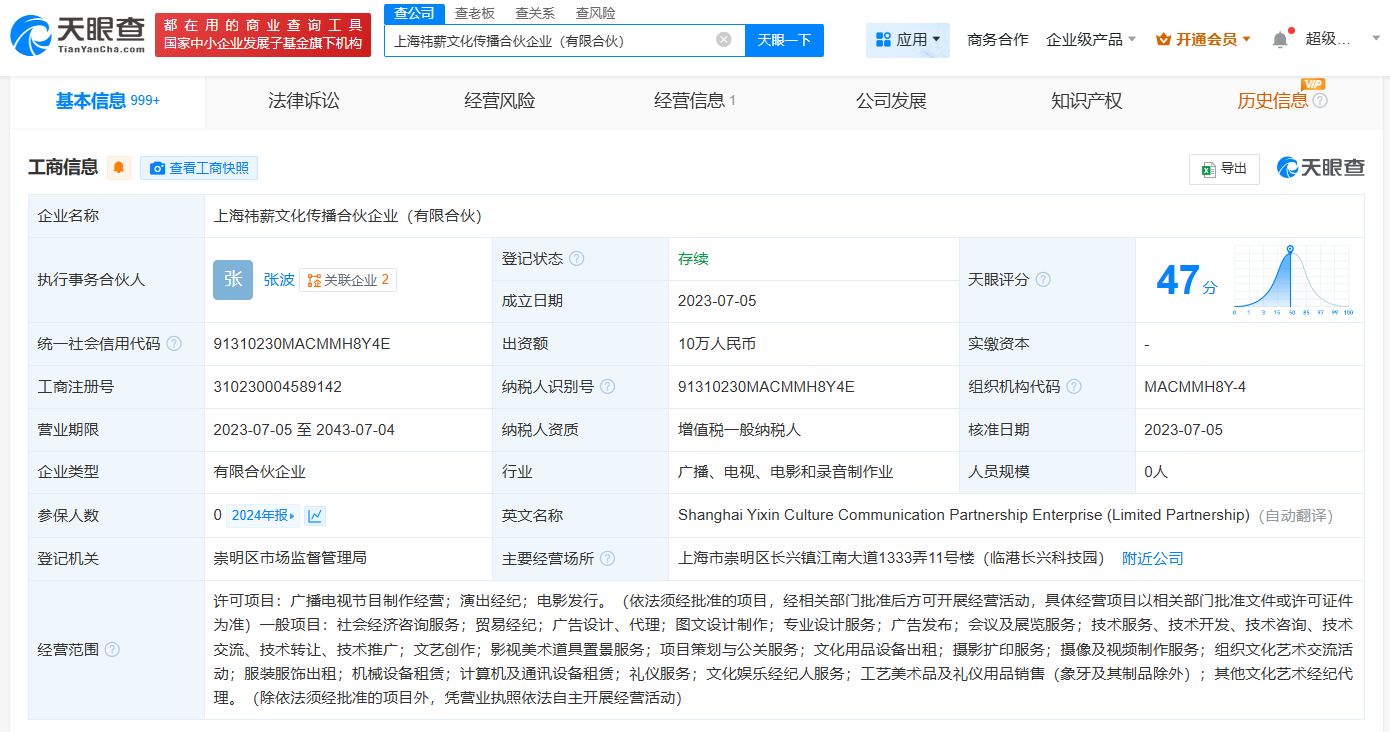1390x732 pixels.
Task: Click the address 上海市崇明区长兴镇江南大道 text
Action: (890, 558)
